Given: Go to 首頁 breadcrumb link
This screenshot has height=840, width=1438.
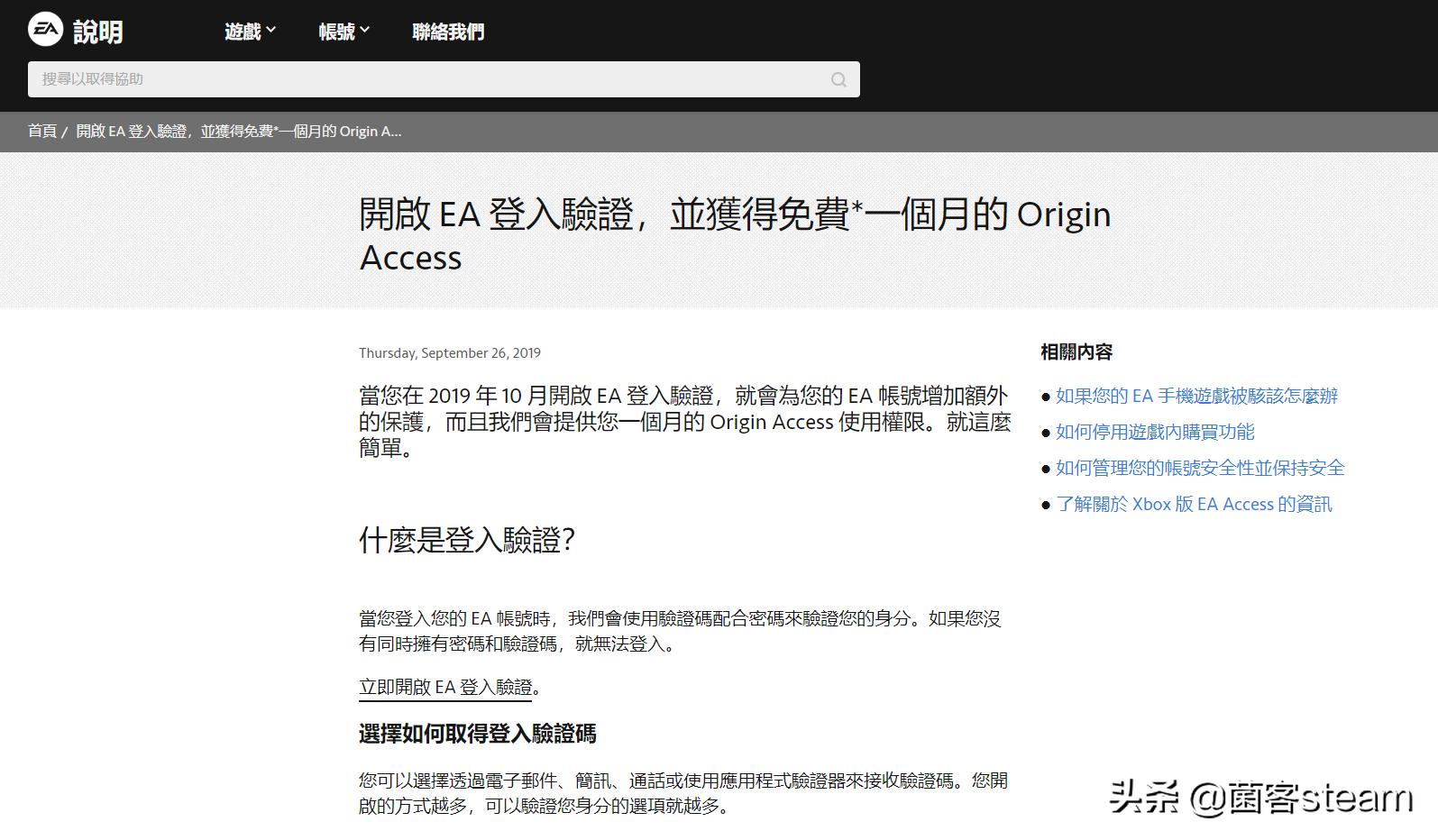Looking at the screenshot, I should [x=42, y=132].
